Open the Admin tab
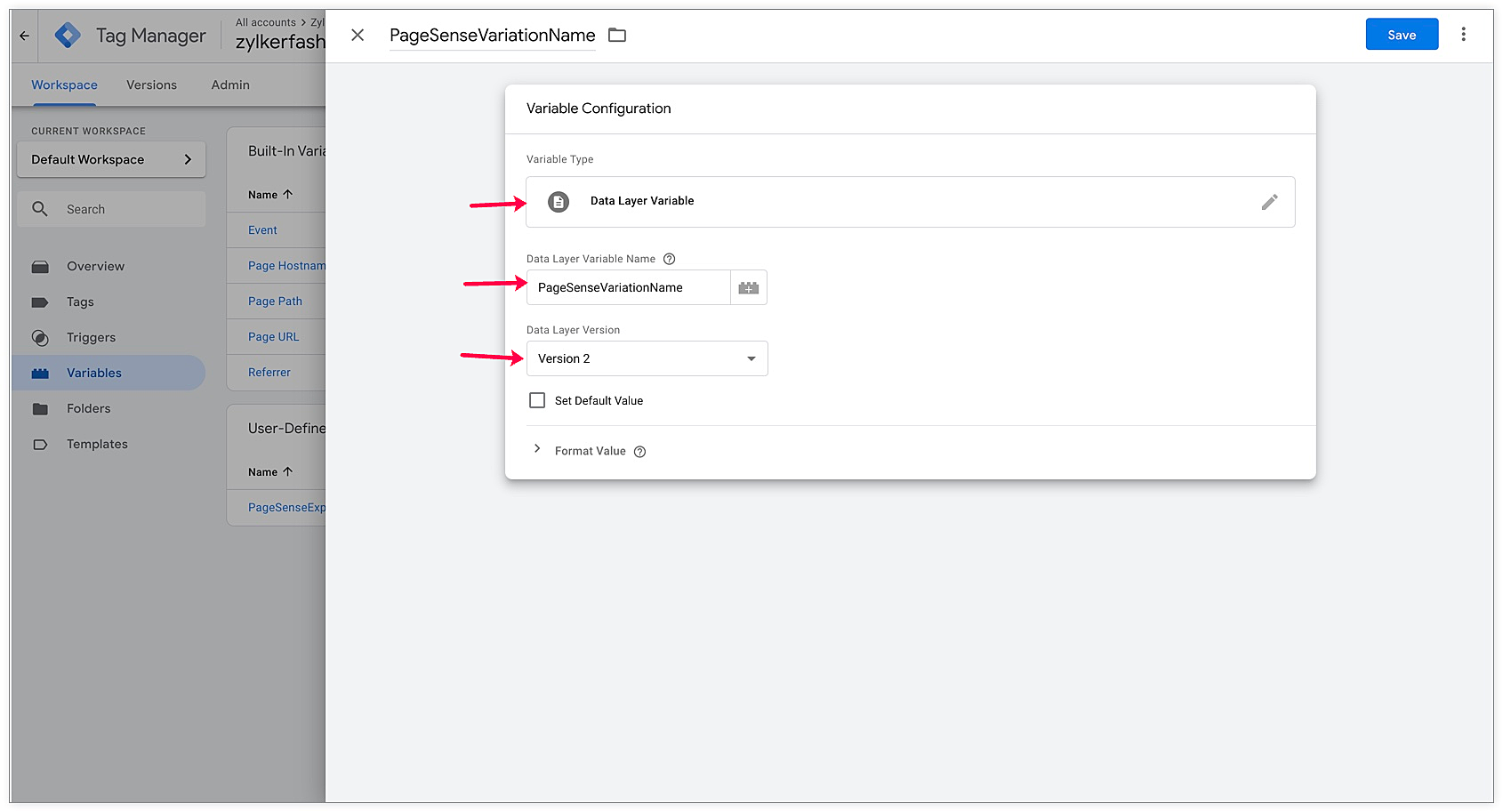Image resolution: width=1503 pixels, height=812 pixels. pos(230,85)
